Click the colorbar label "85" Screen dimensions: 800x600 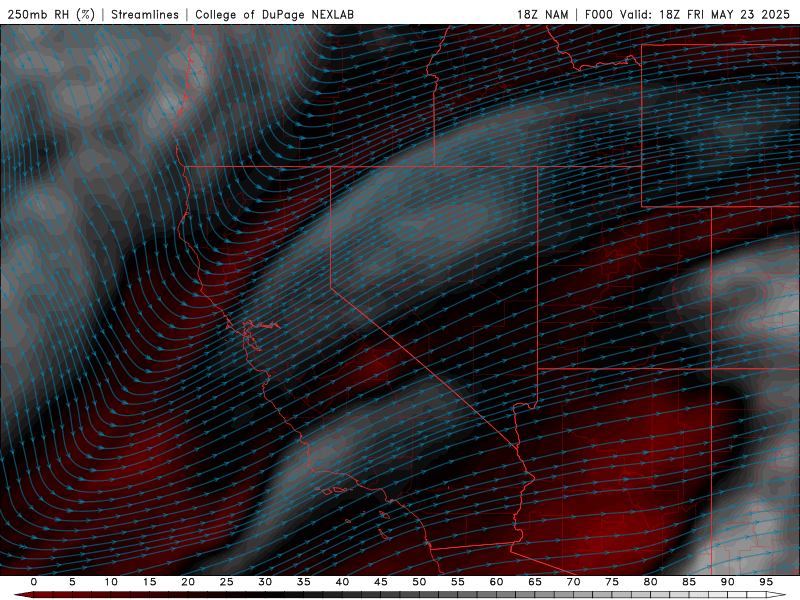pyautogui.click(x=689, y=582)
